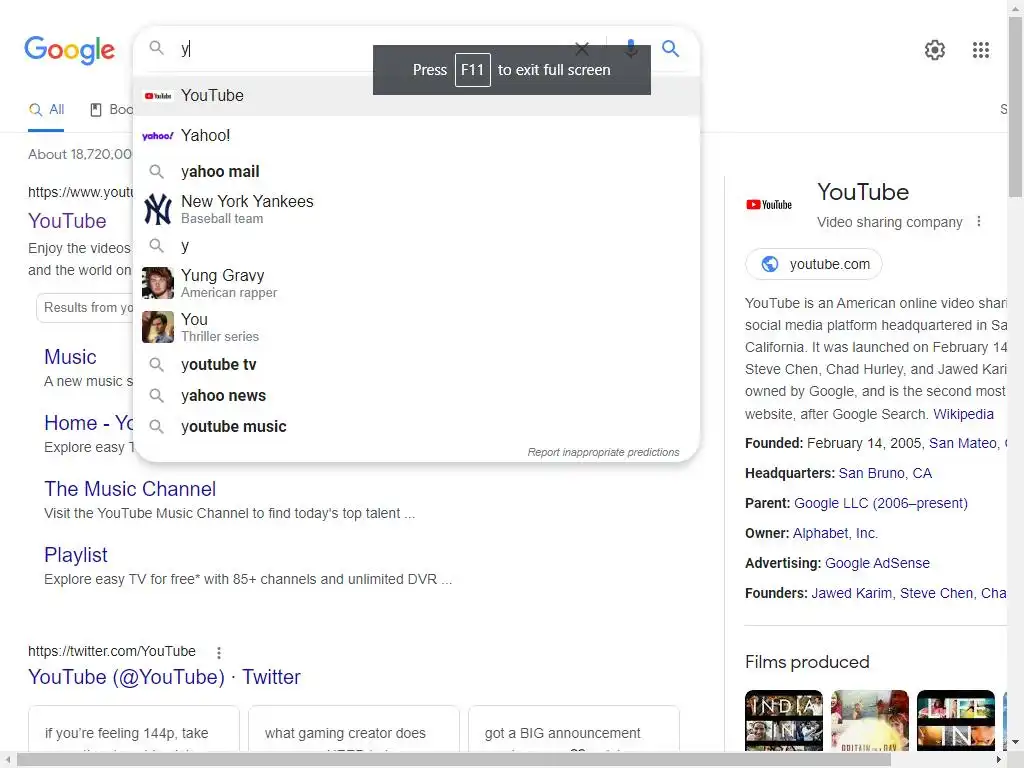This screenshot has width=1024, height=768.
Task: Click grey magnifier inside search box
Action: (x=156, y=47)
